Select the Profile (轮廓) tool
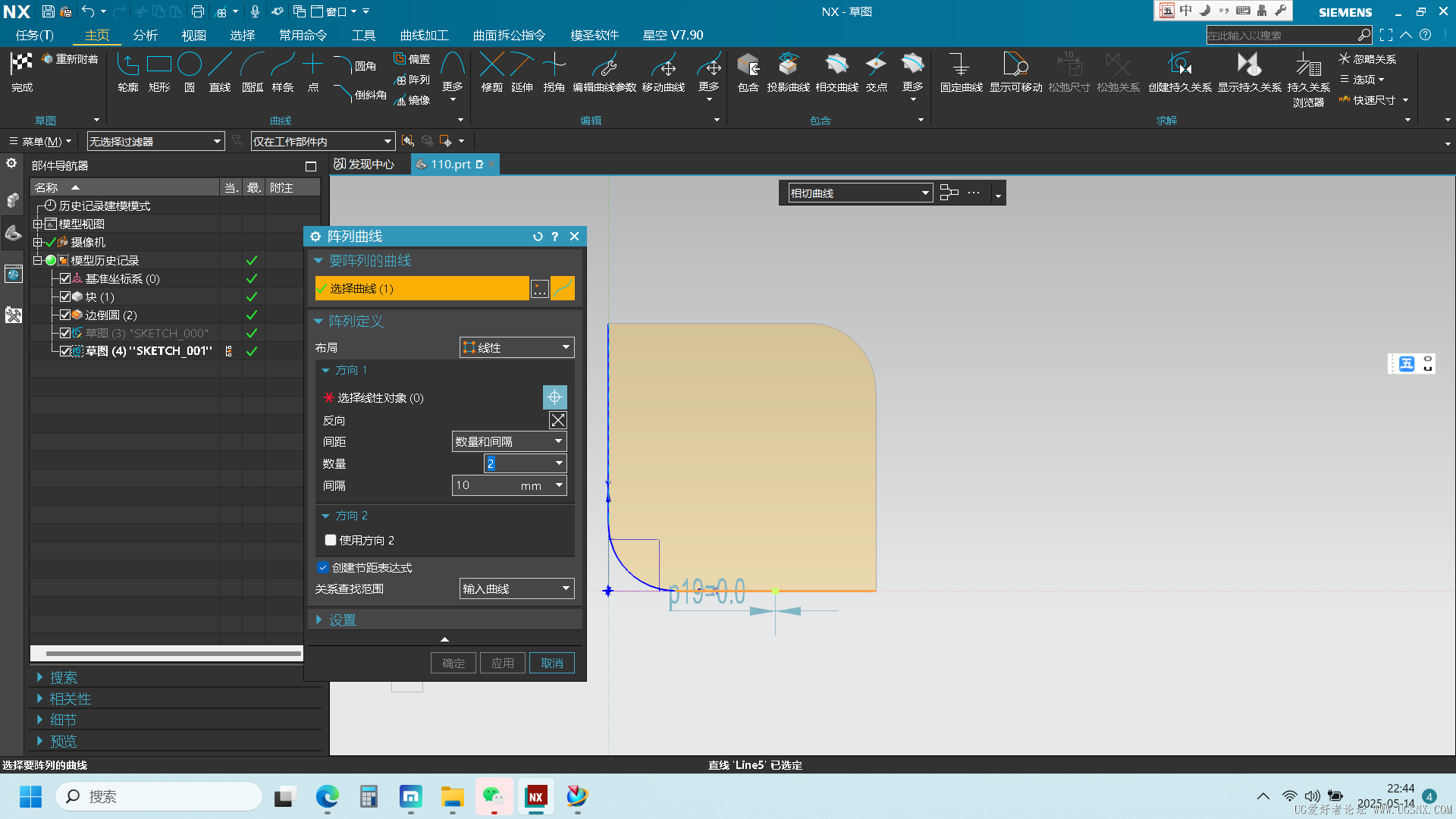This screenshot has width=1456, height=819. point(128,73)
